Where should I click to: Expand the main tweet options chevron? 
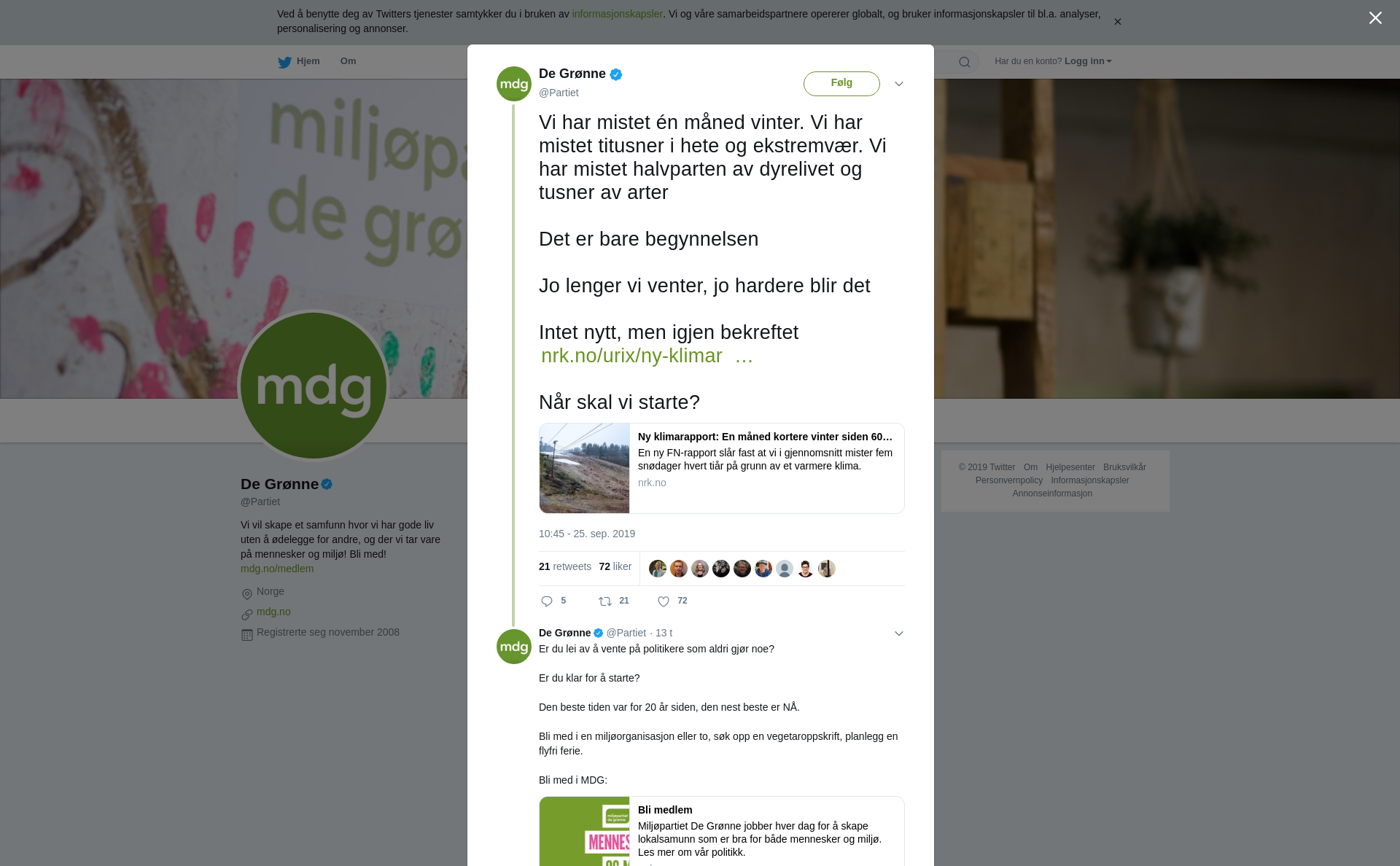coord(899,84)
